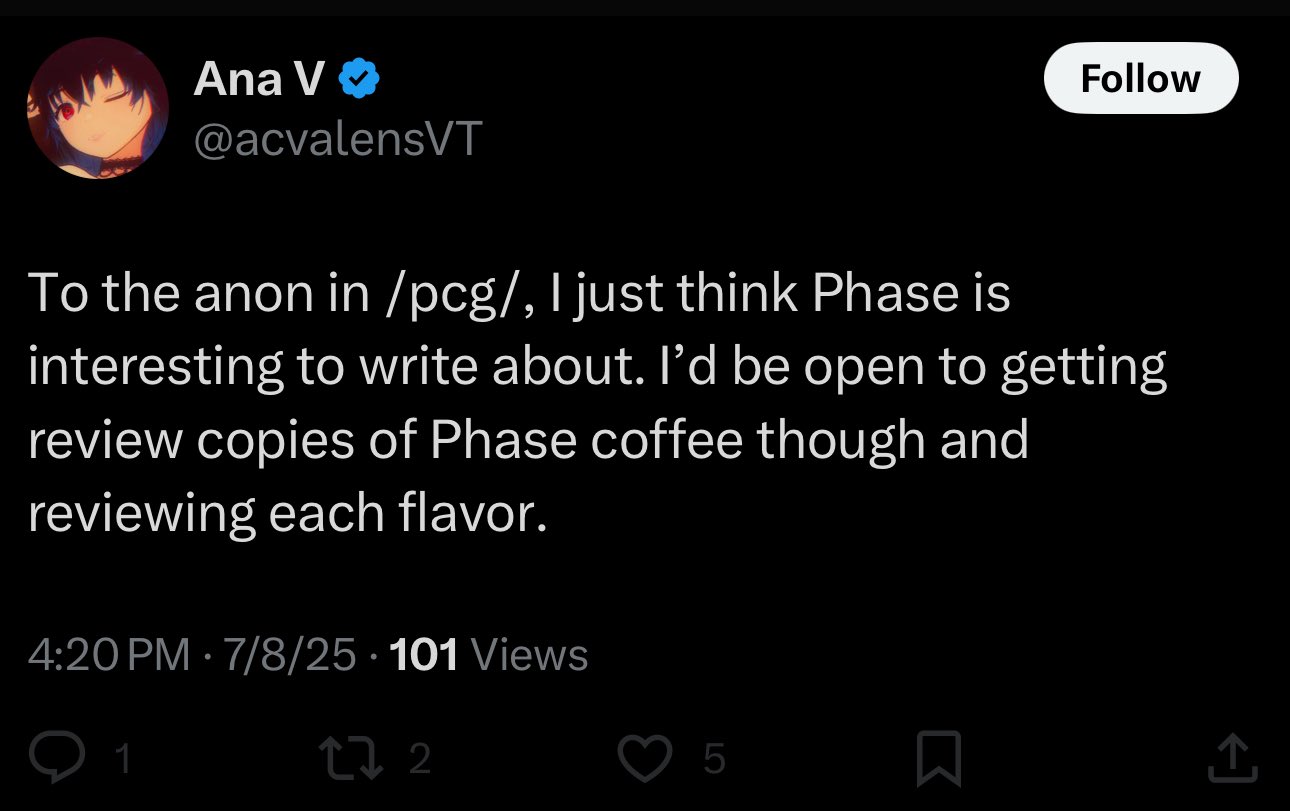The width and height of the screenshot is (1290, 811).
Task: Click the tweet line about Phase coffee
Action: tap(528, 441)
